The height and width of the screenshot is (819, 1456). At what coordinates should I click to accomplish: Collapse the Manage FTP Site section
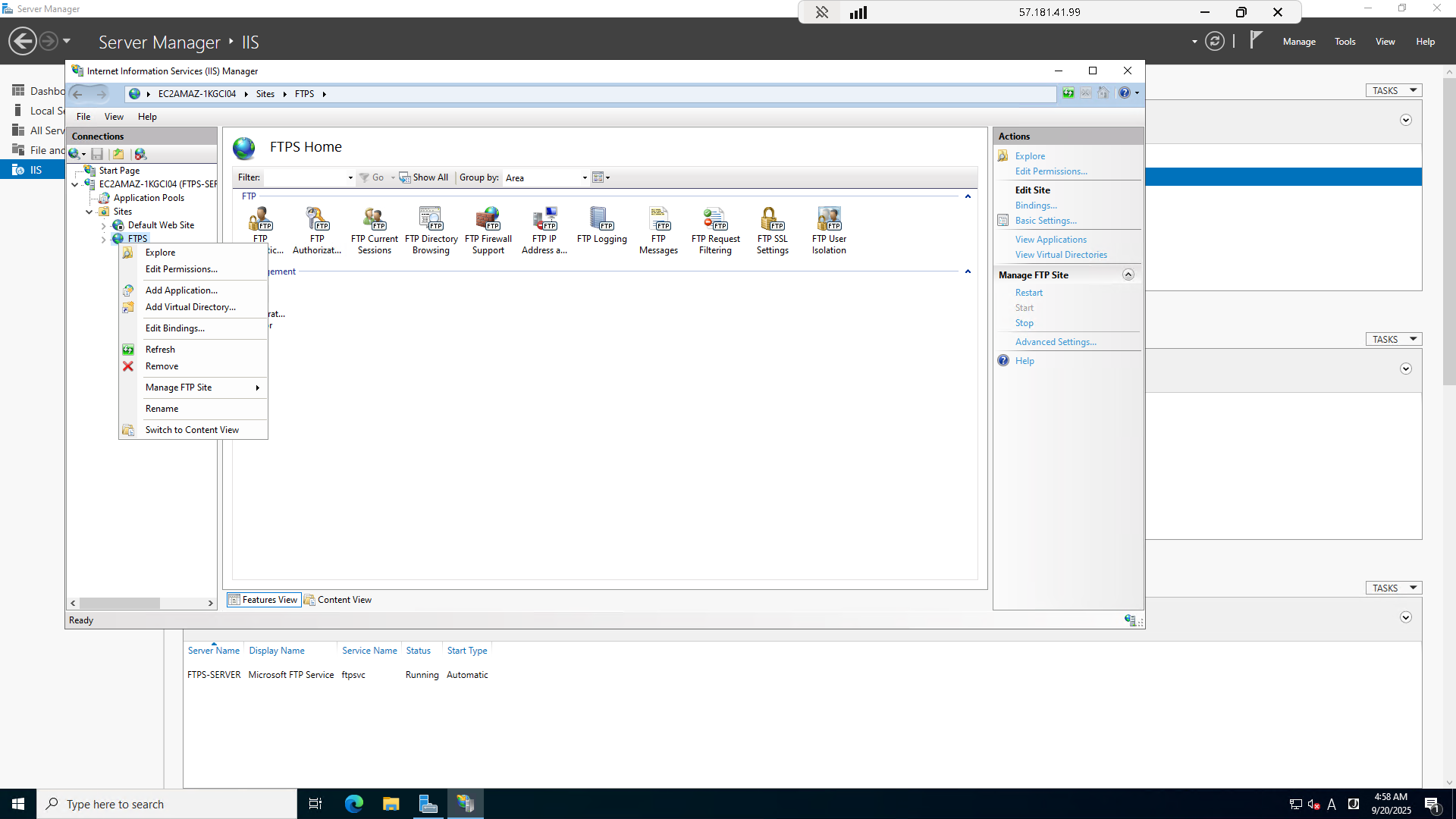tap(1128, 275)
